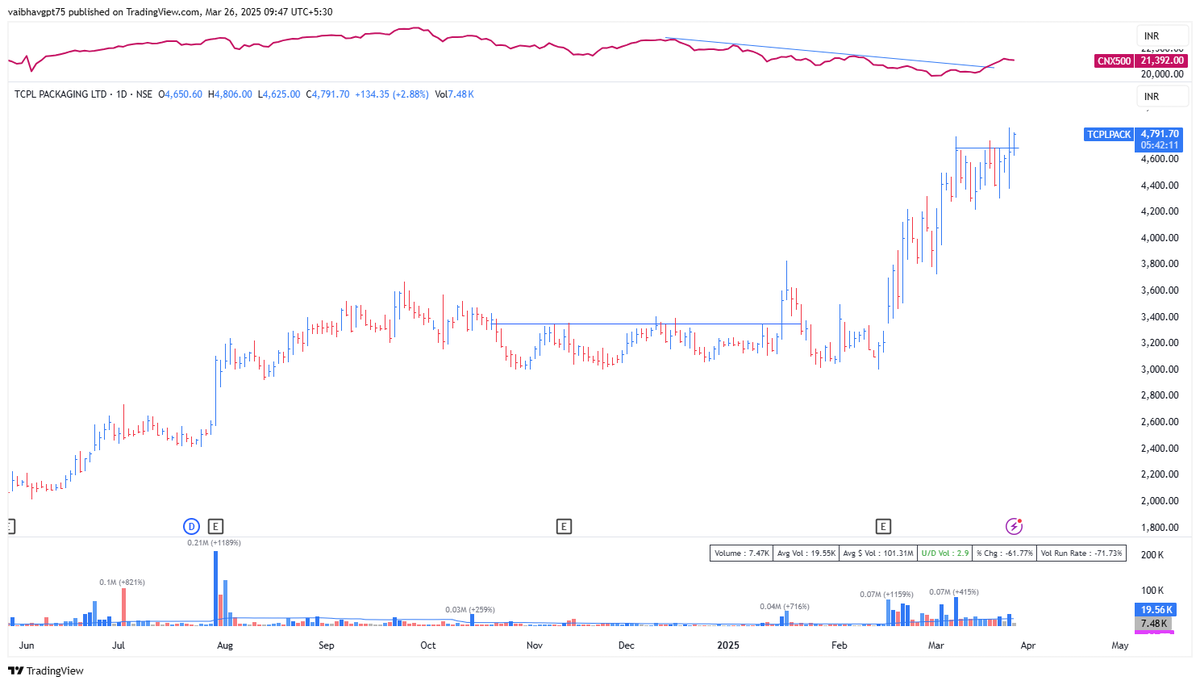The width and height of the screenshot is (1200, 685).
Task: Click the 05:42:11 countdown timer
Action: (1158, 143)
